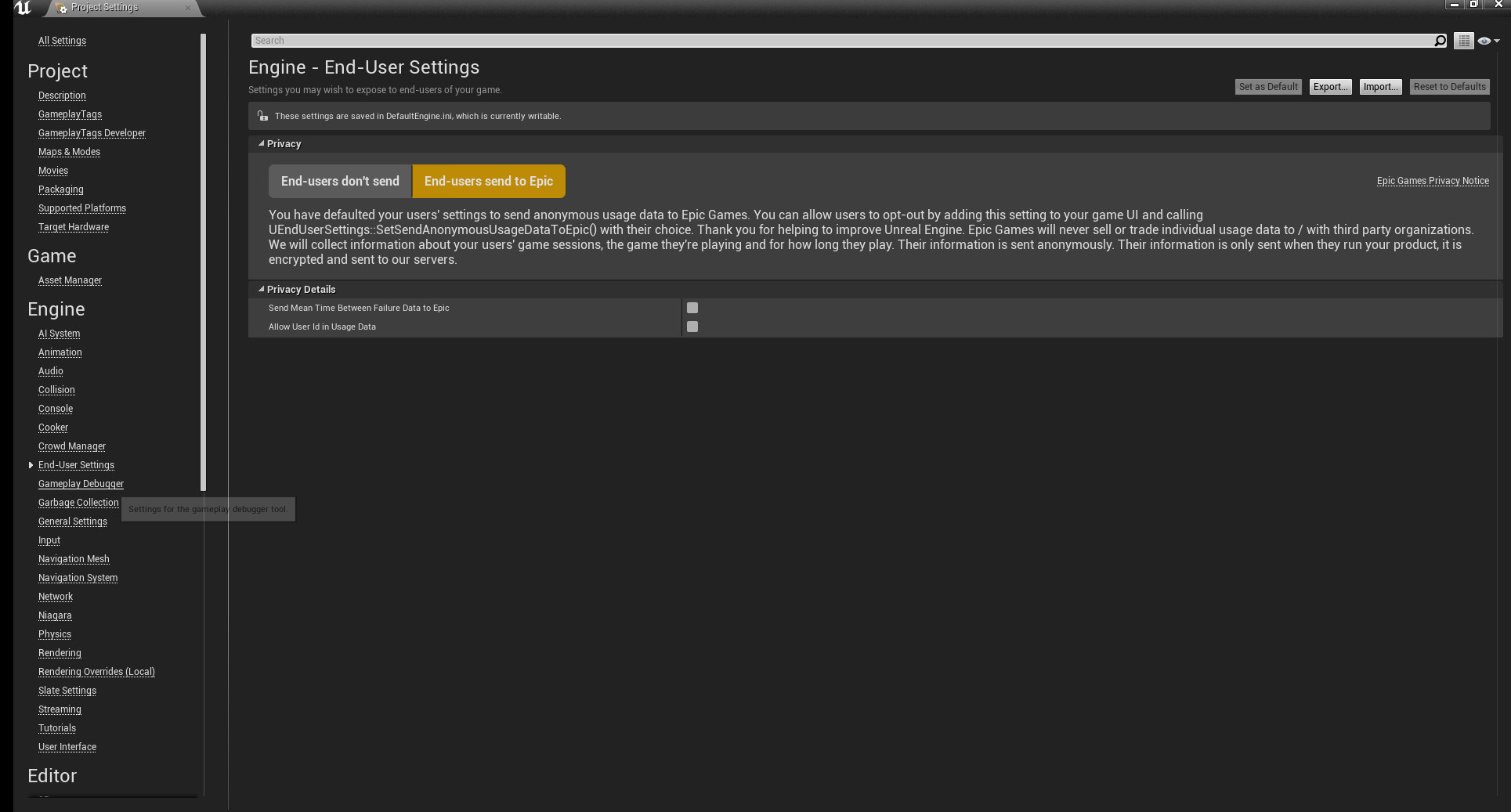Select End-users send to Epic option
This screenshot has height=812, width=1511.
pyautogui.click(x=489, y=181)
